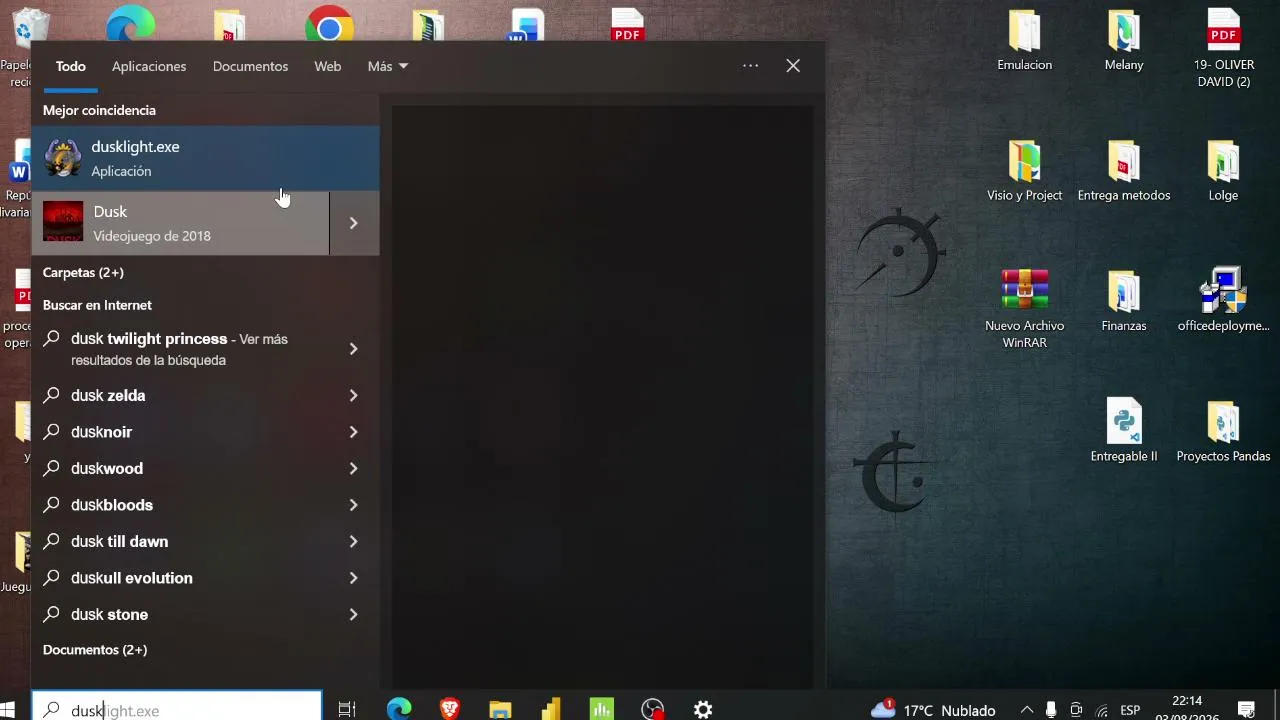Open Settings gear on the taskbar
Image resolution: width=1280 pixels, height=720 pixels.
pos(703,709)
